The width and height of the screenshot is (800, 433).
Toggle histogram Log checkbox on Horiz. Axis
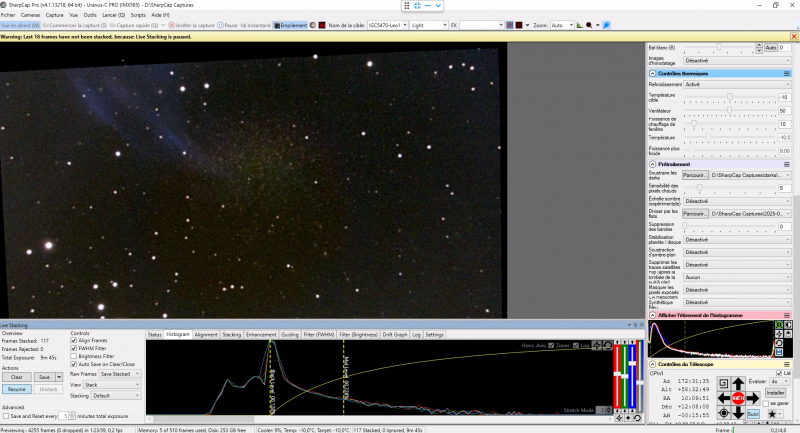(x=576, y=345)
